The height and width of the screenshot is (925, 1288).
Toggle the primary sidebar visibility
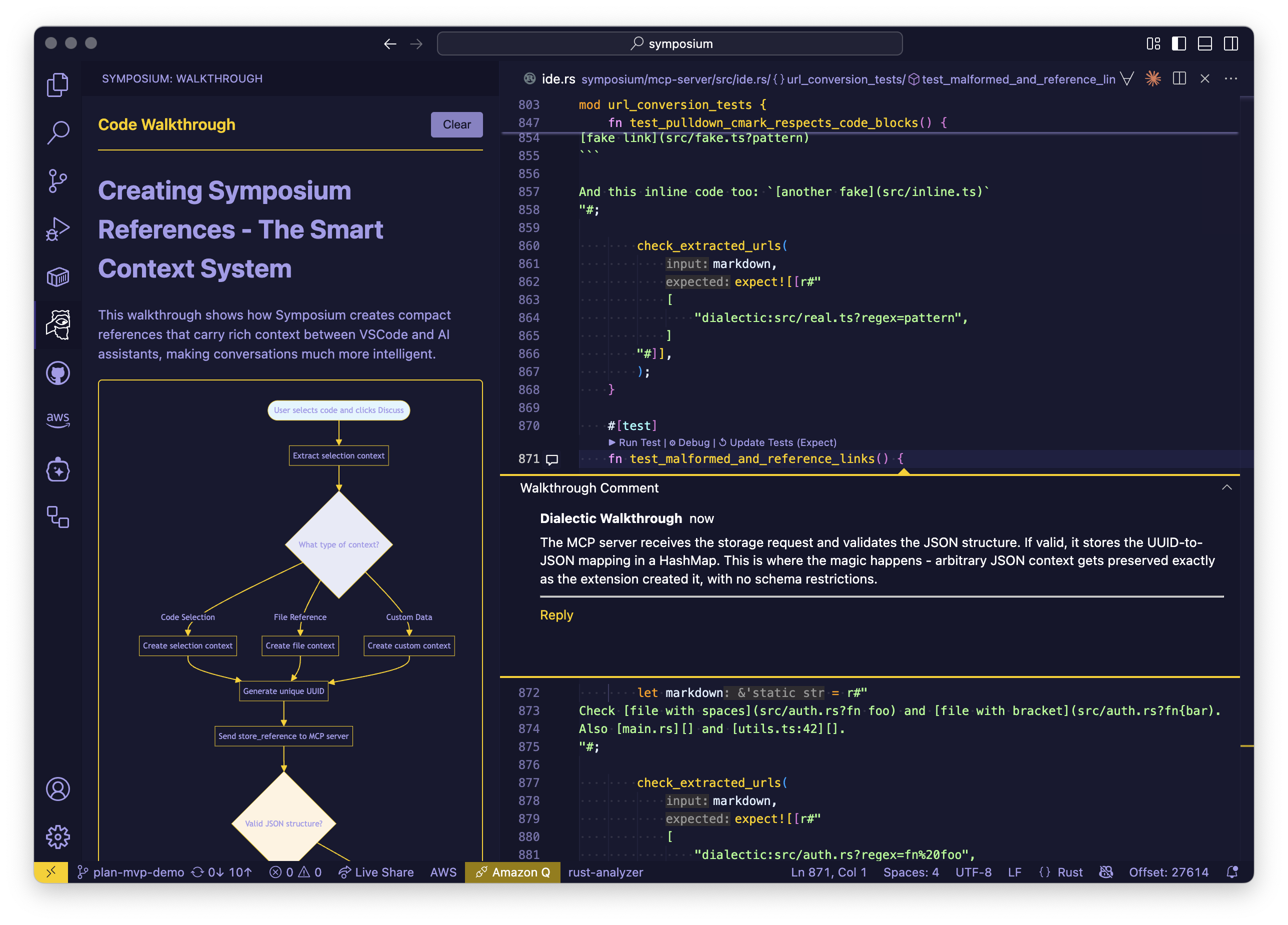click(1179, 43)
